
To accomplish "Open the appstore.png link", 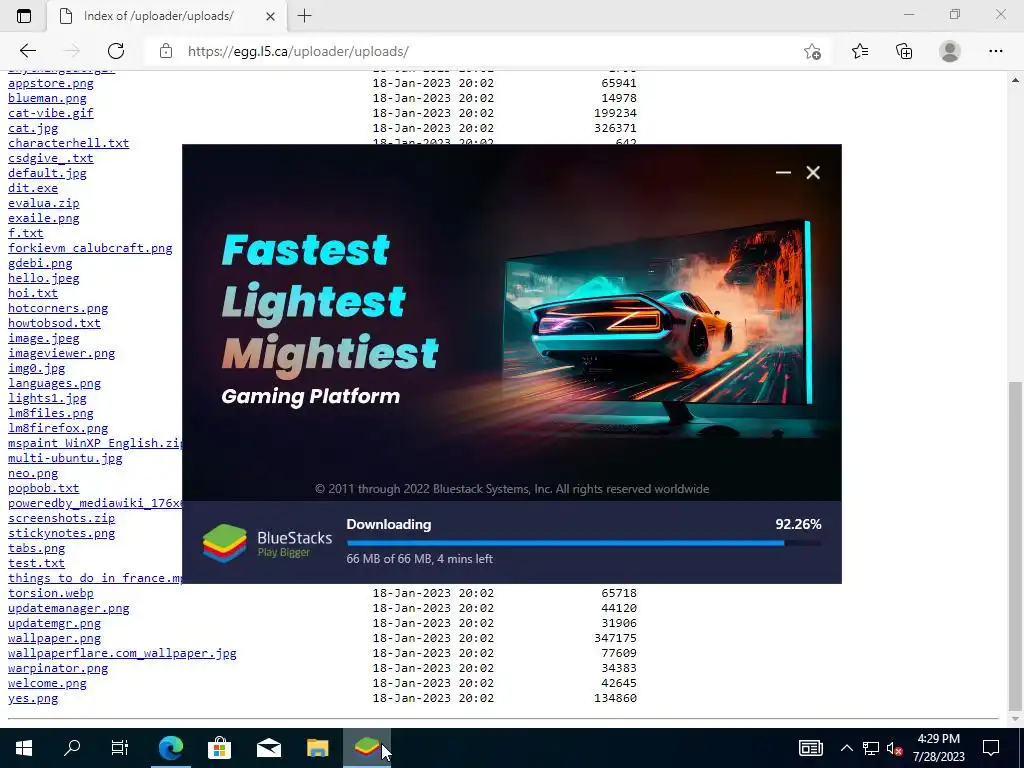I will click(51, 84).
